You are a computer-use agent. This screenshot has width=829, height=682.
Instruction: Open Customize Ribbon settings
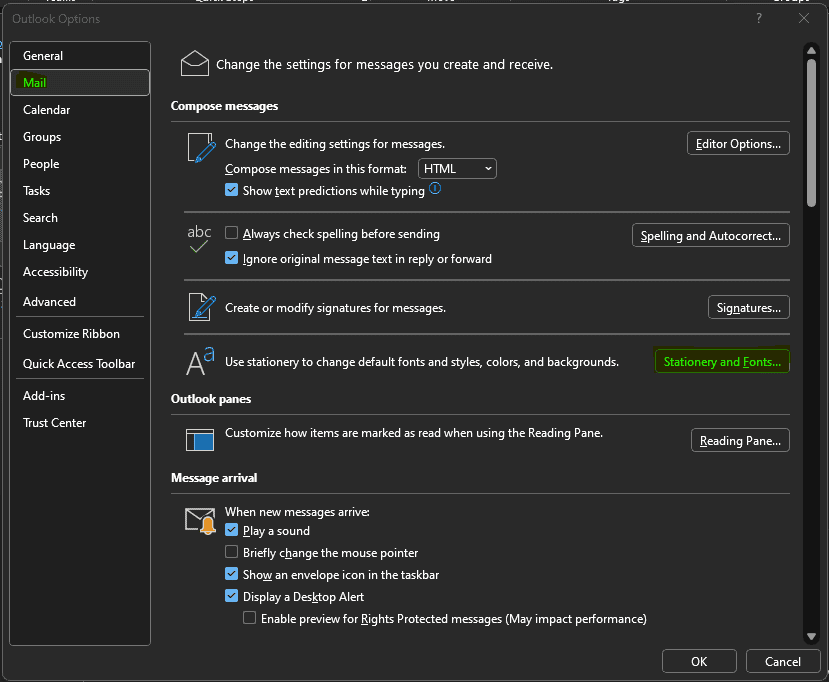click(80, 334)
